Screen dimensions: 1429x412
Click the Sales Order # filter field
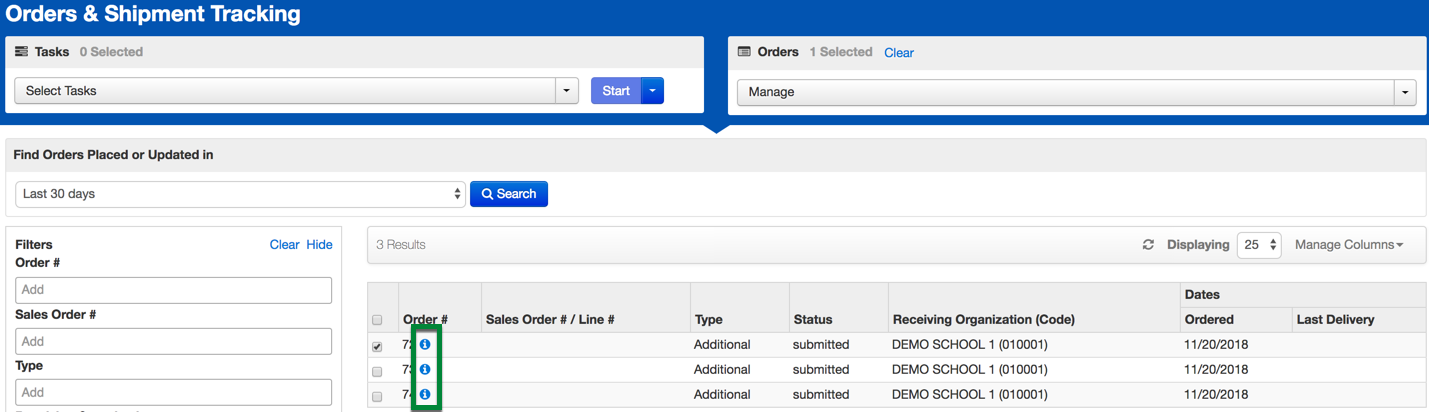click(x=173, y=341)
